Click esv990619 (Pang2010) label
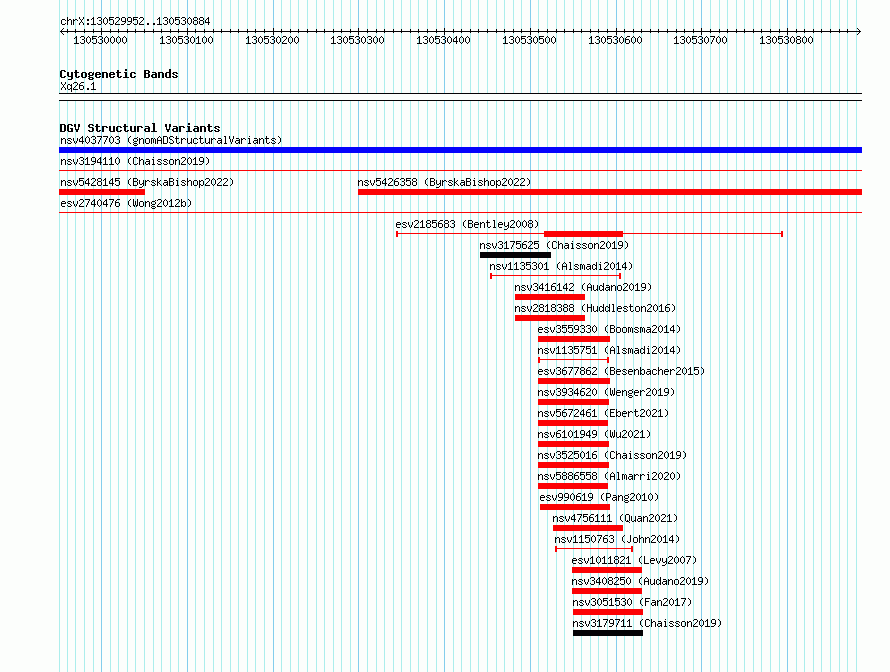 pos(599,497)
